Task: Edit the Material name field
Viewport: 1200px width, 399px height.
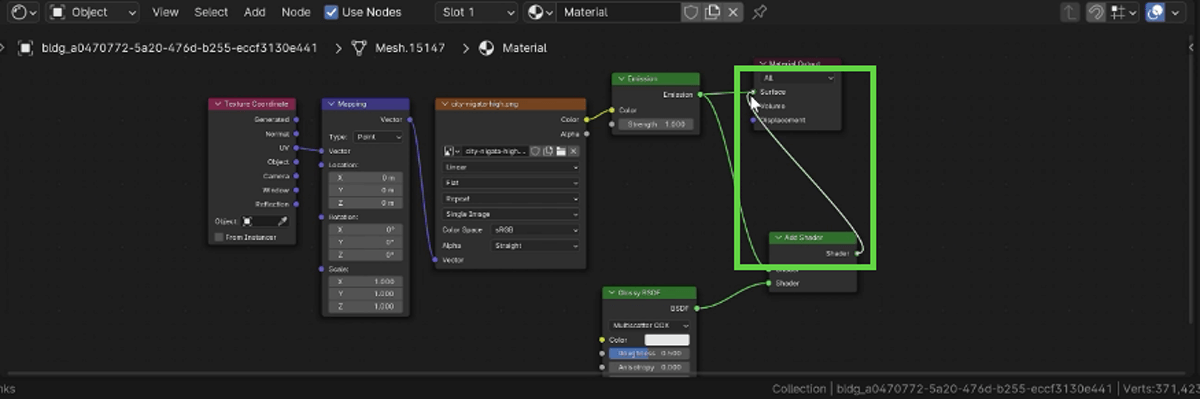Action: pyautogui.click(x=618, y=12)
